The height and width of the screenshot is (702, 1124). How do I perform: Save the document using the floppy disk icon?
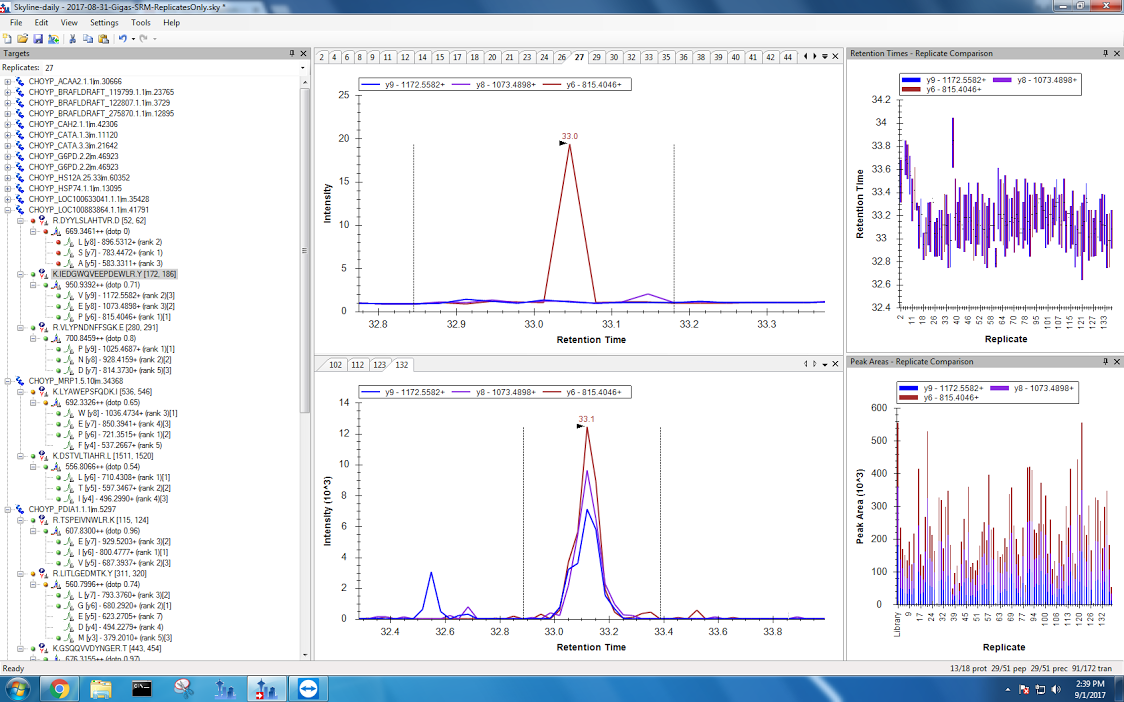coord(38,38)
